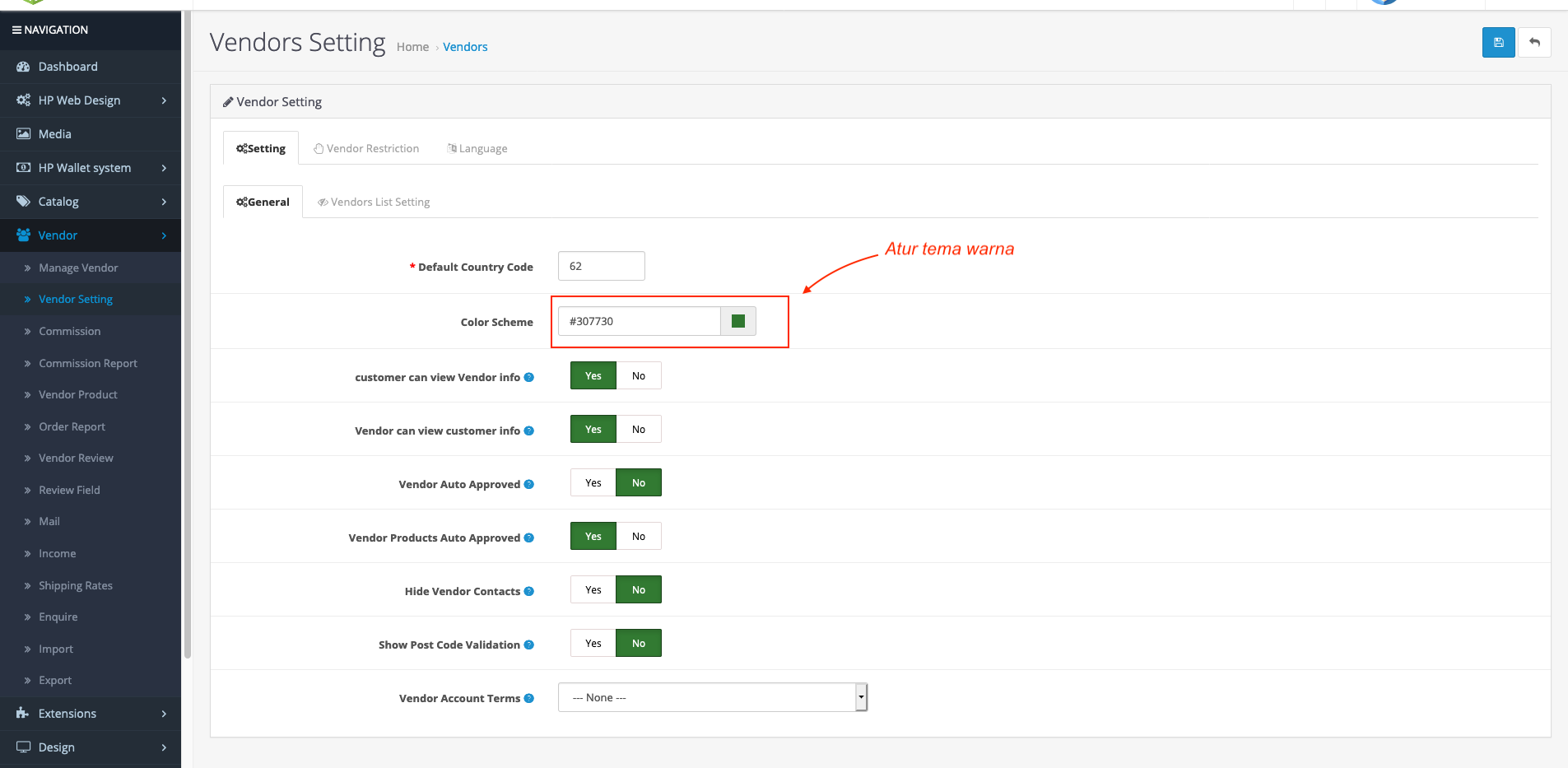Expand the Design sidebar menu
The width and height of the screenshot is (1568, 768).
pyautogui.click(x=91, y=747)
